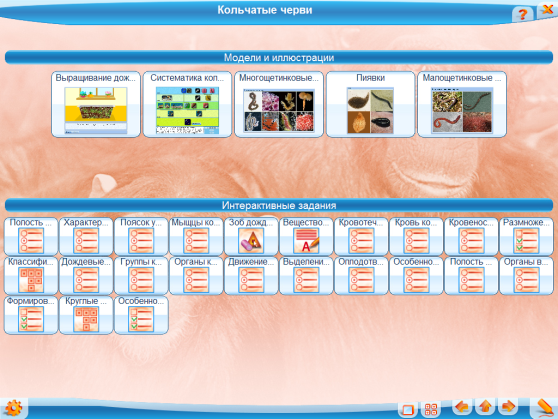
Task: Click the help question mark icon
Action: (522, 14)
